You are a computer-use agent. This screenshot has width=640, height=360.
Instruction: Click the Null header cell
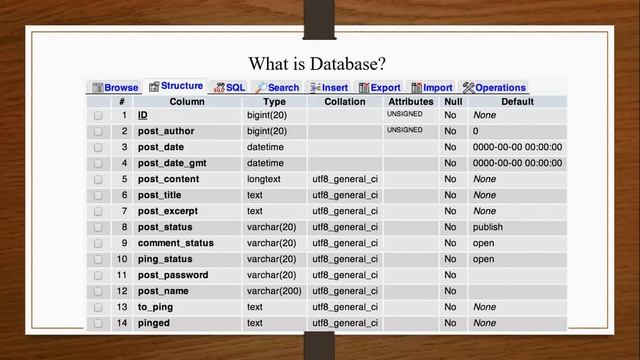click(x=453, y=102)
